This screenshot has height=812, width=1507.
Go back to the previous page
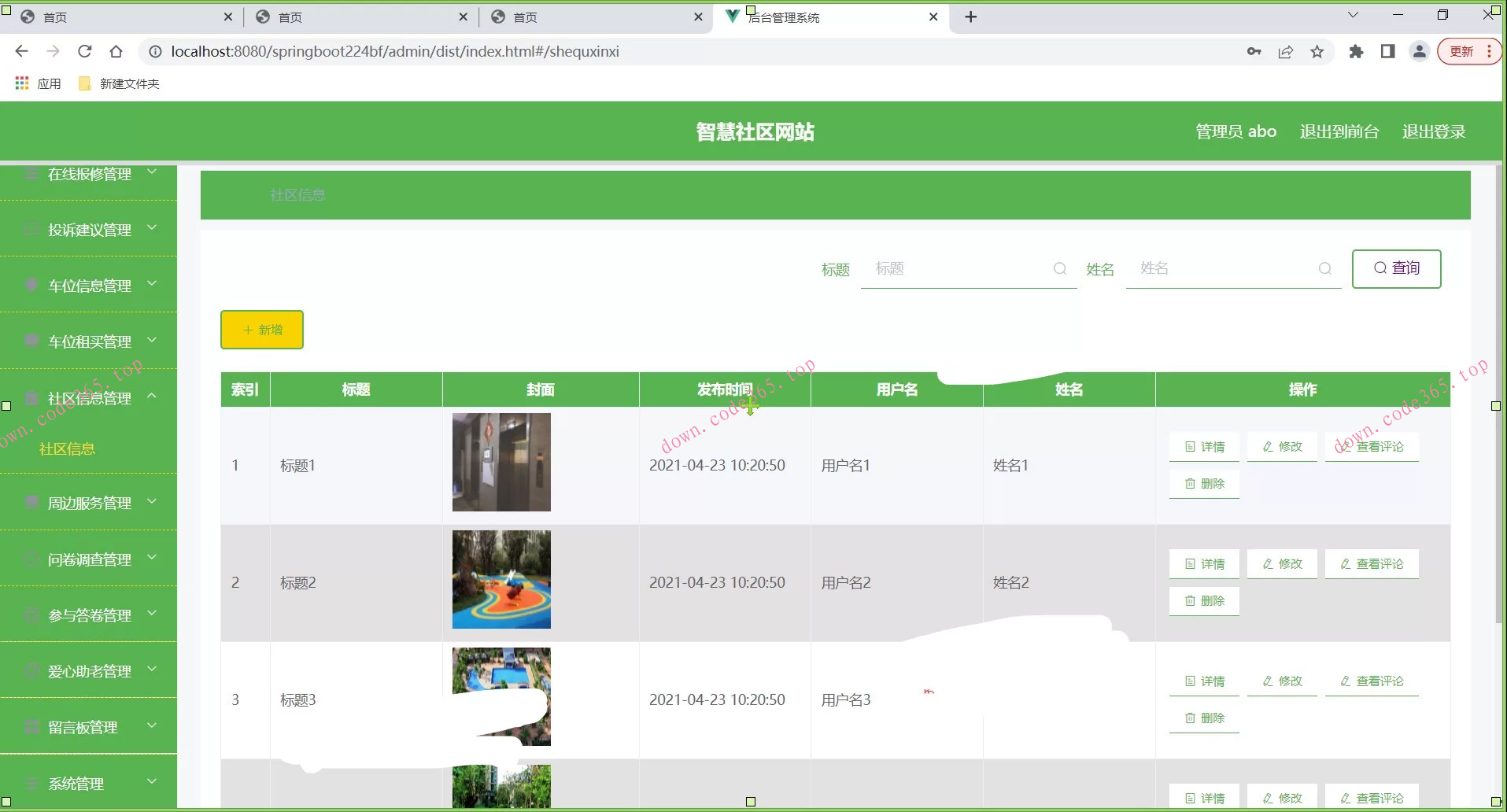22,51
